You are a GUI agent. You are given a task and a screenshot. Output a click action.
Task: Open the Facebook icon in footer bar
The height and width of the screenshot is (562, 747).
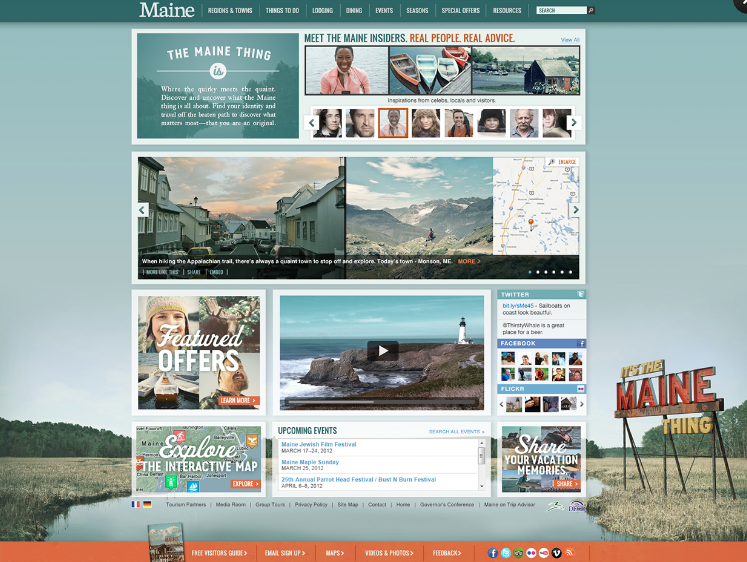click(x=493, y=552)
